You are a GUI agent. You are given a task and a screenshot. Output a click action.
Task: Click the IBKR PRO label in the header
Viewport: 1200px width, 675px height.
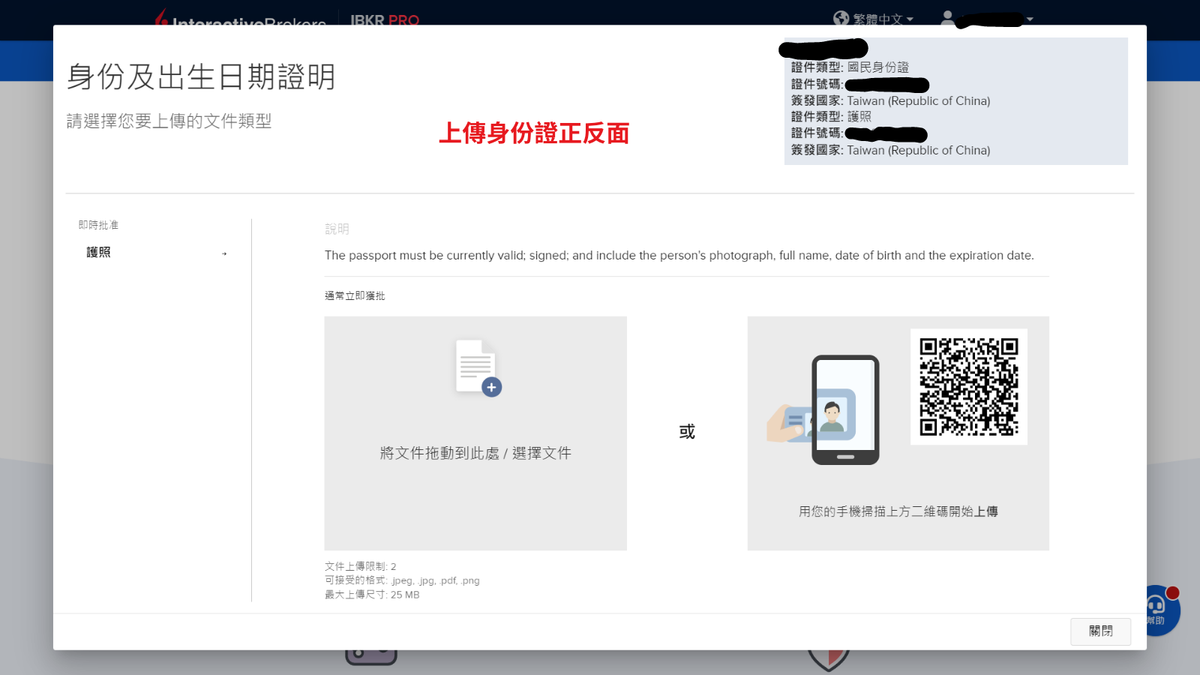(x=385, y=20)
